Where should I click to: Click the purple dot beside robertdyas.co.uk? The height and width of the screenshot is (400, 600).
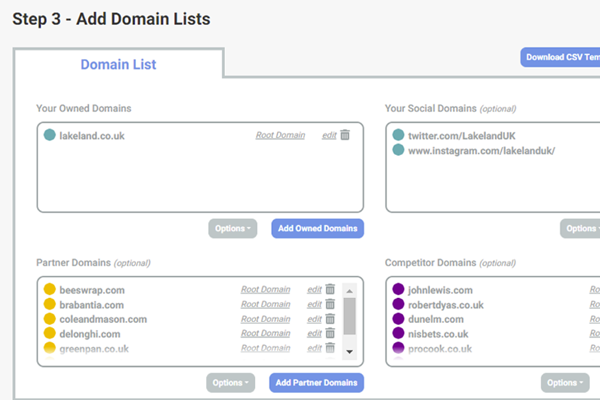398,304
